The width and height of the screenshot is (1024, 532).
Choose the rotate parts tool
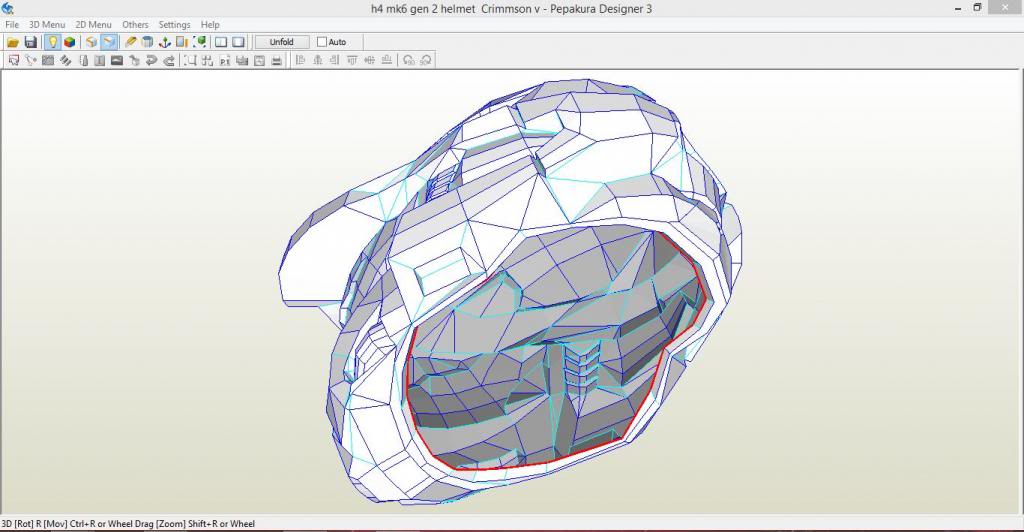[x=31, y=60]
